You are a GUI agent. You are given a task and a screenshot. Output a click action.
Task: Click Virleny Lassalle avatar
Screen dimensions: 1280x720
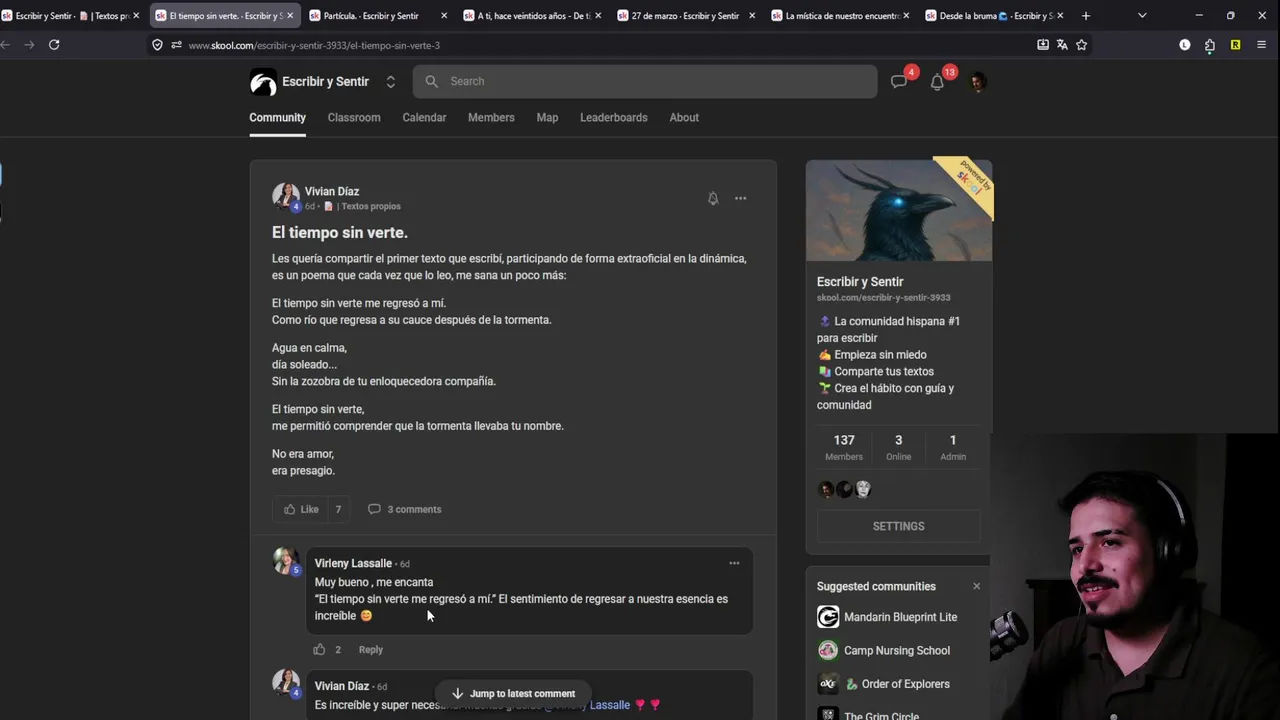click(x=286, y=562)
